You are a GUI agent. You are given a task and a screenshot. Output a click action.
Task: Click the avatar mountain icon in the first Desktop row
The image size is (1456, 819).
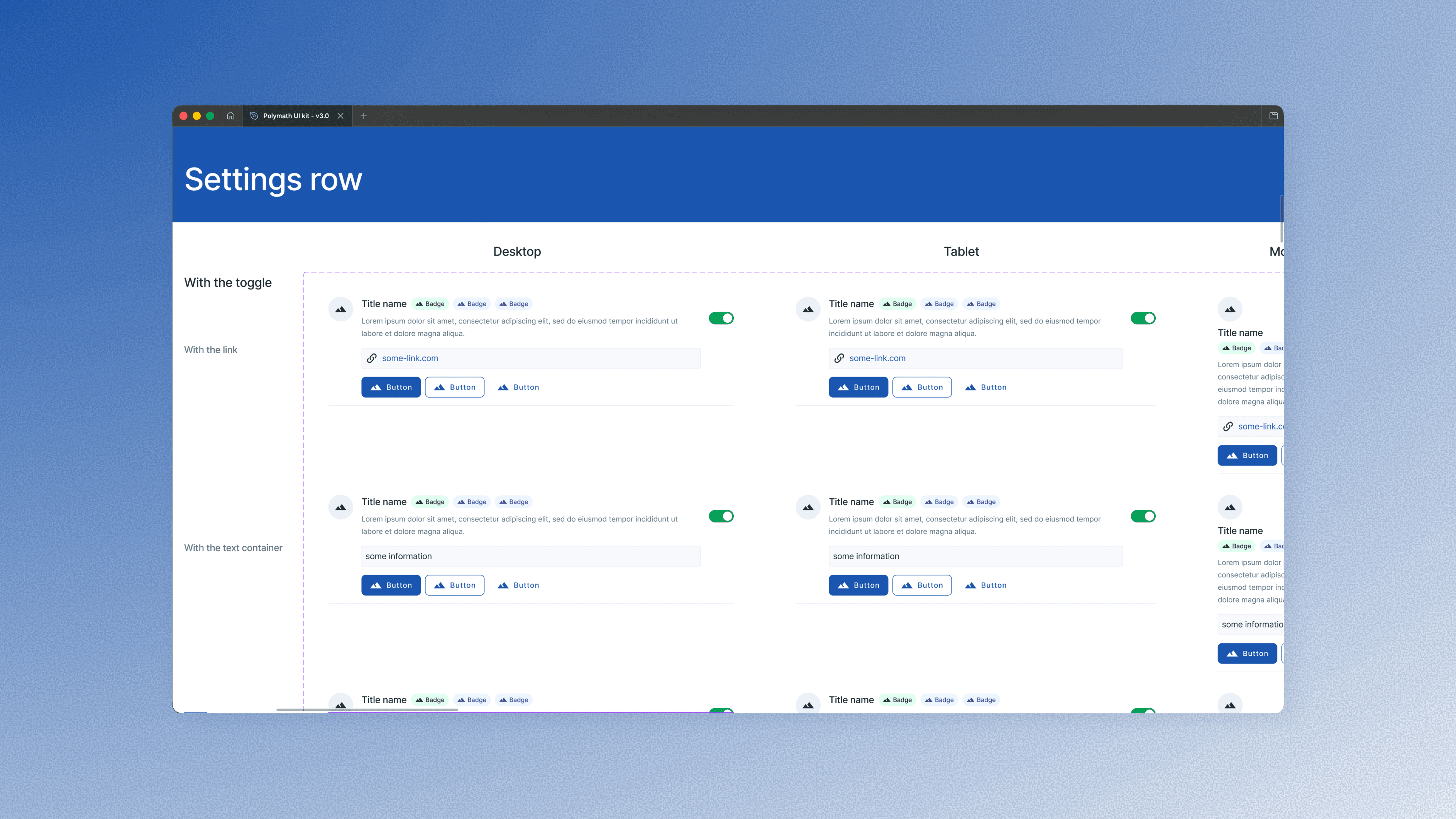pos(340,309)
